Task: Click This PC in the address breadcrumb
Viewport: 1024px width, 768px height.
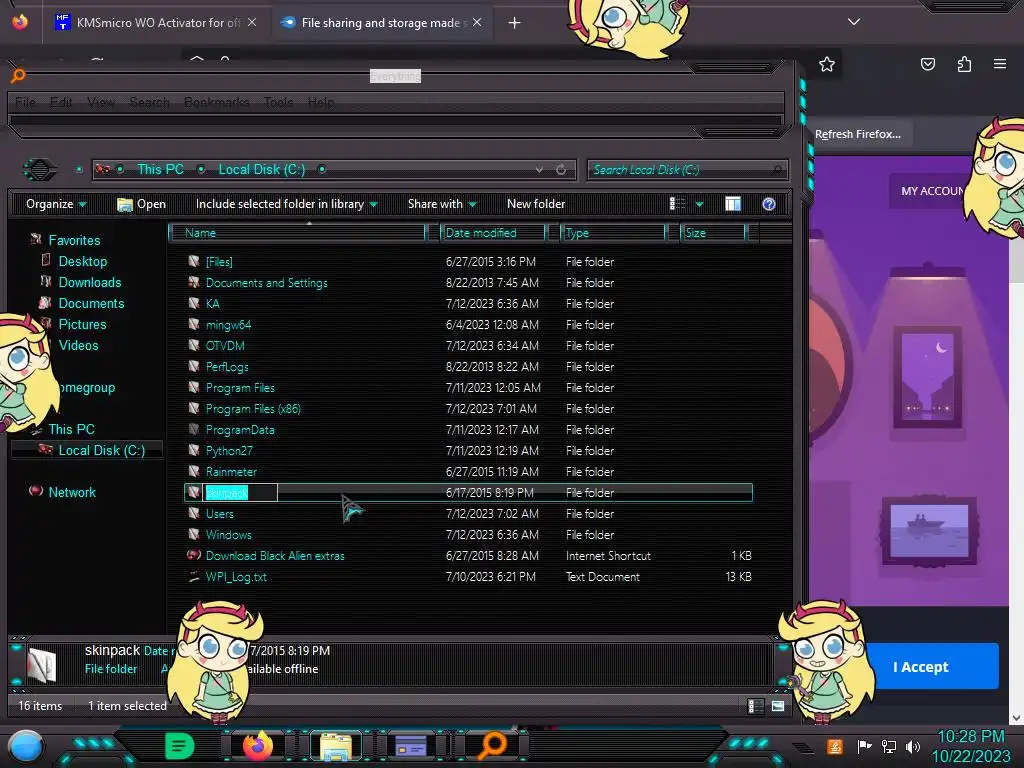Action: click(160, 170)
